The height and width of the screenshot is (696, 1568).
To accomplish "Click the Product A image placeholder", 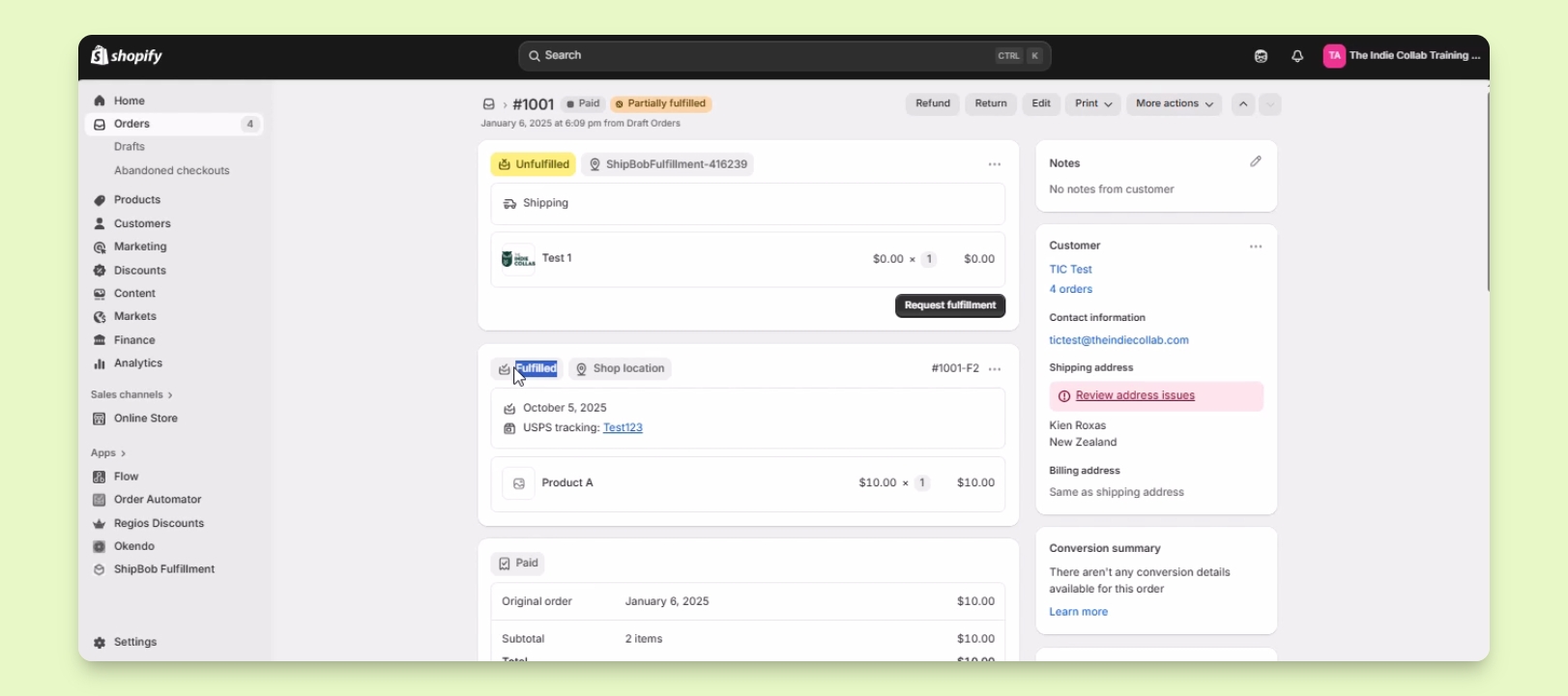I will pos(518,483).
